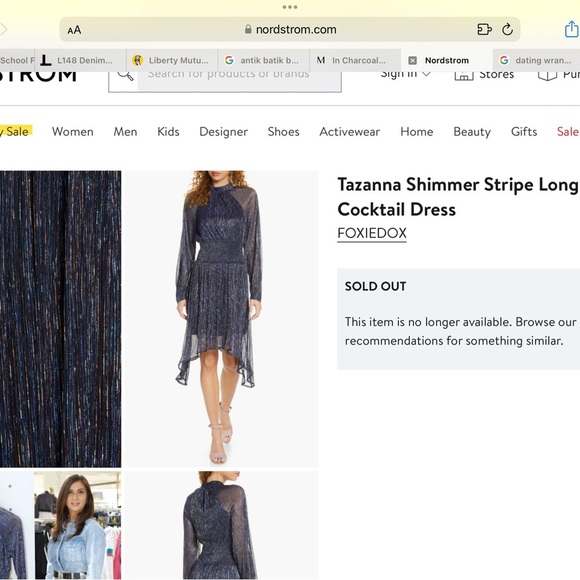Click the nordstrom.com address bar

[290, 29]
